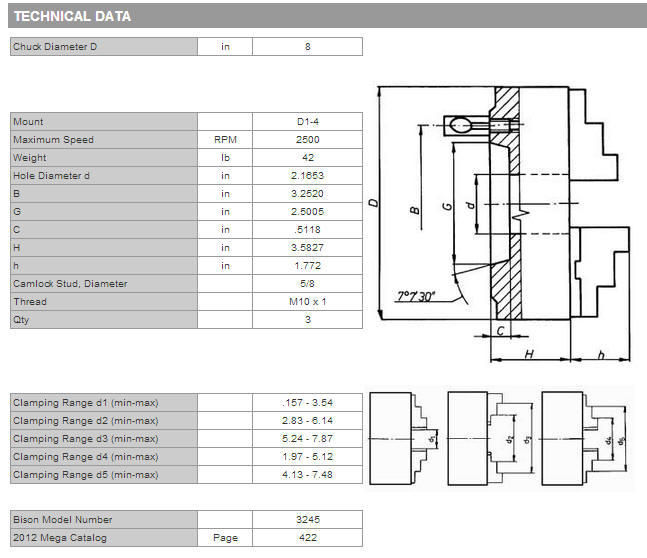The image size is (647, 558).
Task: Click the lb unit cell
Action: [225, 158]
